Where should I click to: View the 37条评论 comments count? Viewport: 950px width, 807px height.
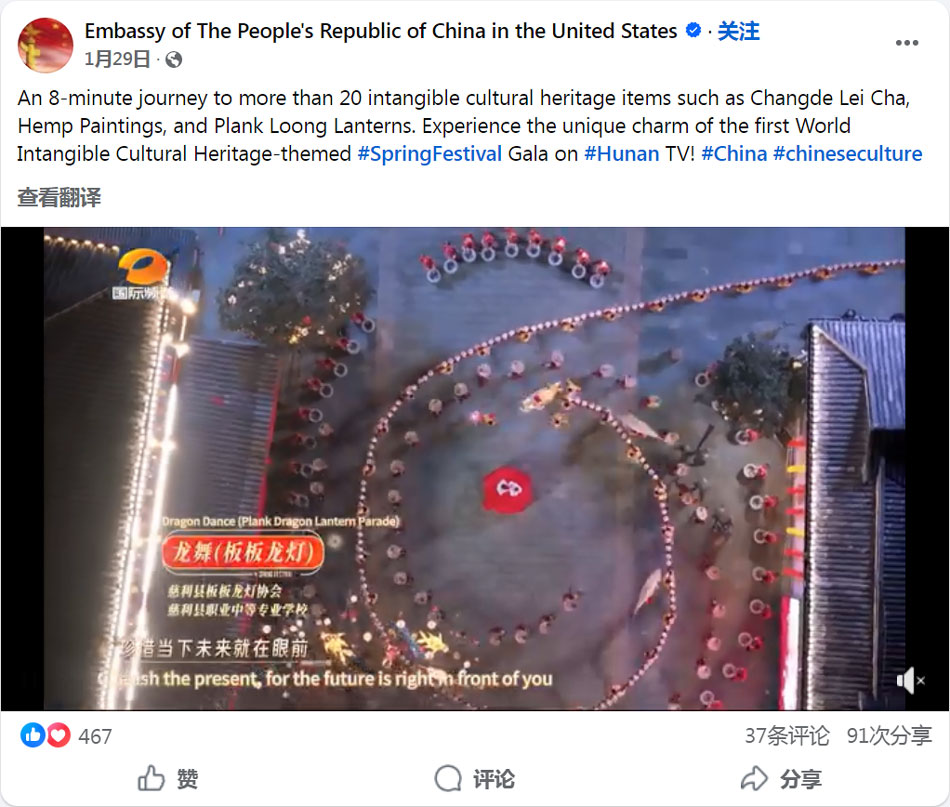[786, 736]
